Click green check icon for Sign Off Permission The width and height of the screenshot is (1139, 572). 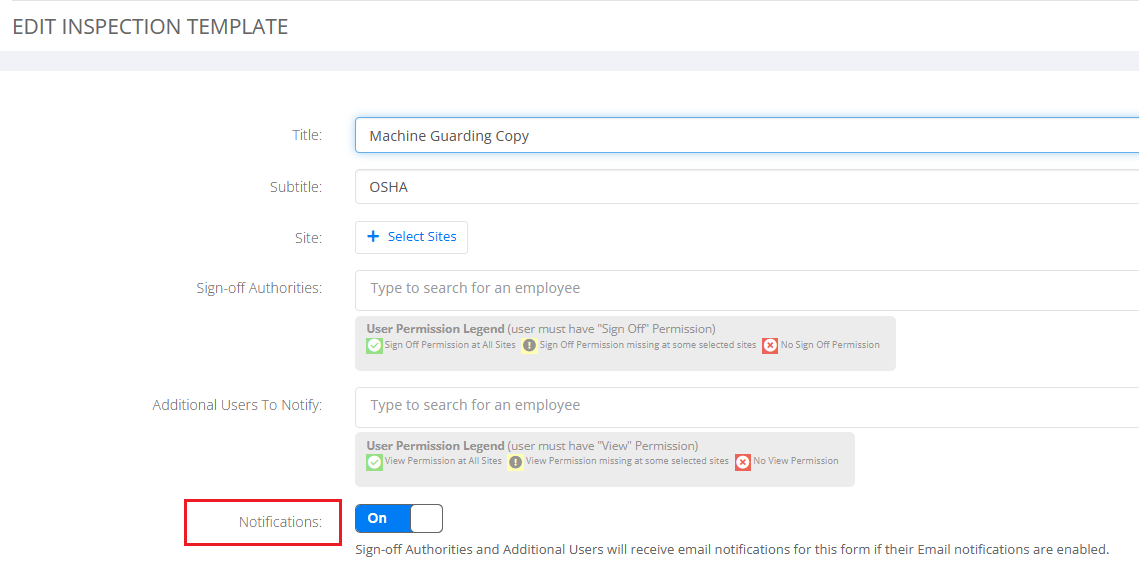coord(374,346)
